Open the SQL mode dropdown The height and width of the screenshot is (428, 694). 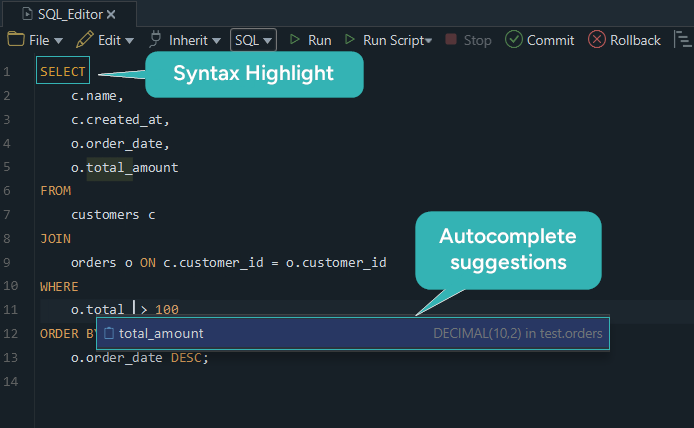pyautogui.click(x=253, y=40)
